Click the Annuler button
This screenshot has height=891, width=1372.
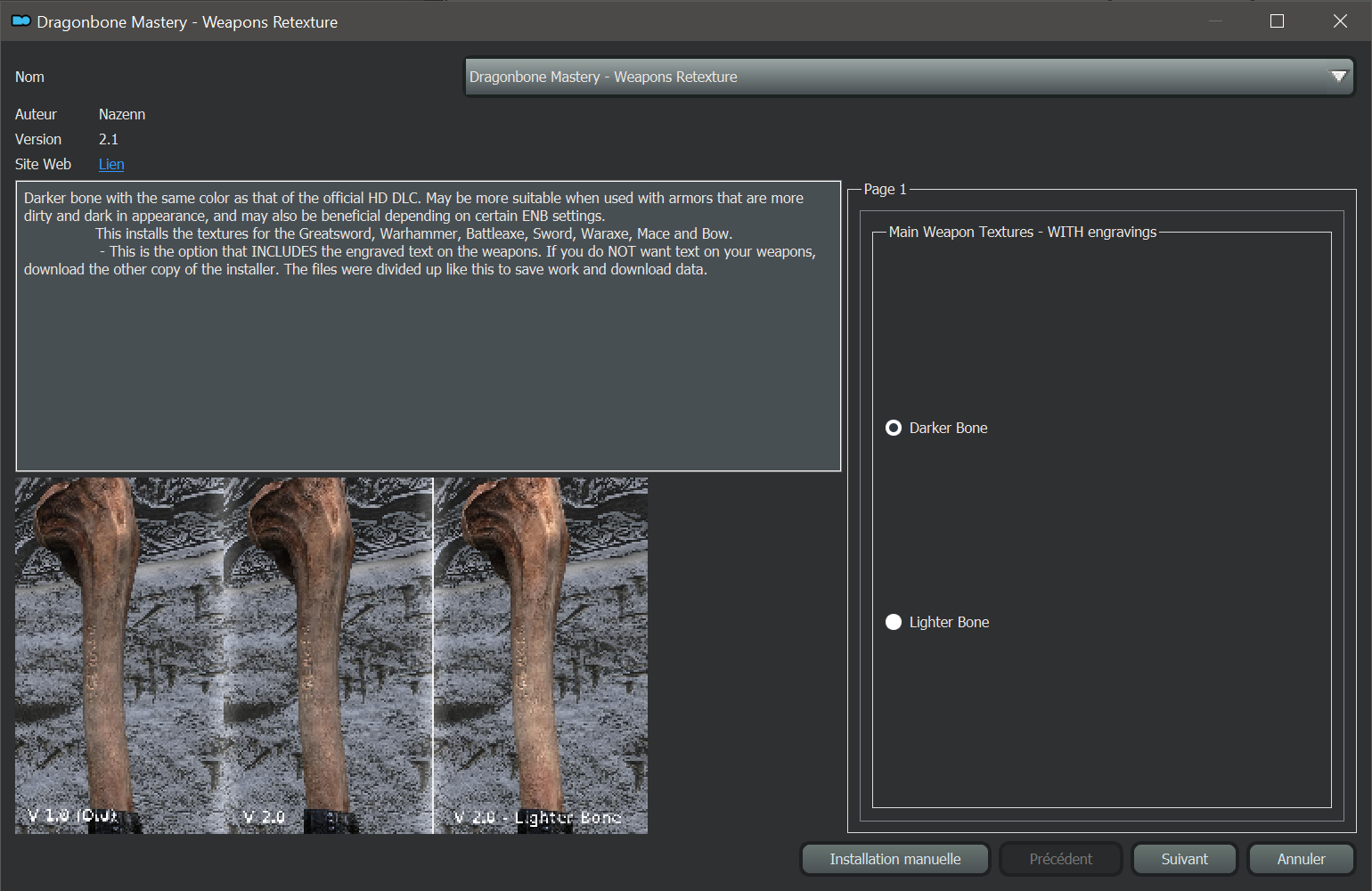(x=1301, y=859)
